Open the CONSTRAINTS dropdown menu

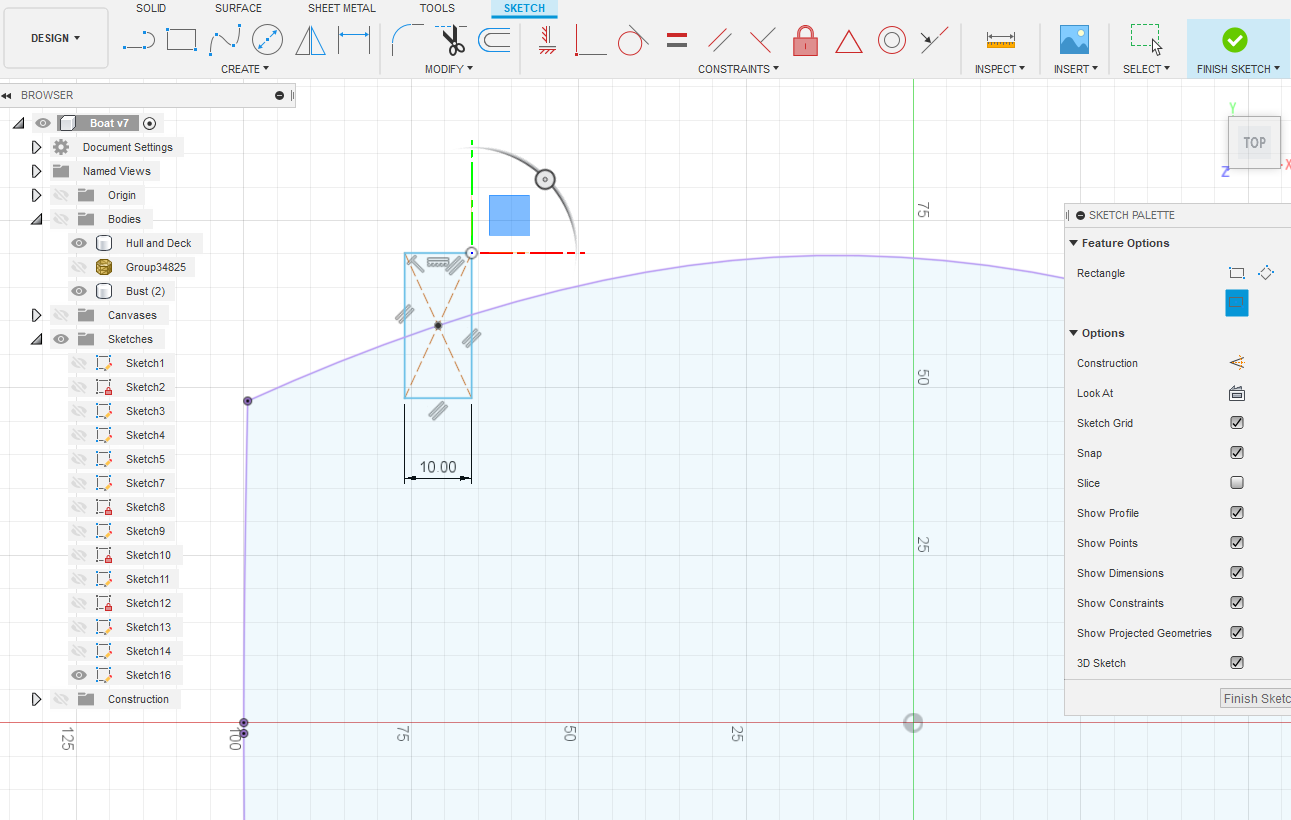tap(739, 69)
